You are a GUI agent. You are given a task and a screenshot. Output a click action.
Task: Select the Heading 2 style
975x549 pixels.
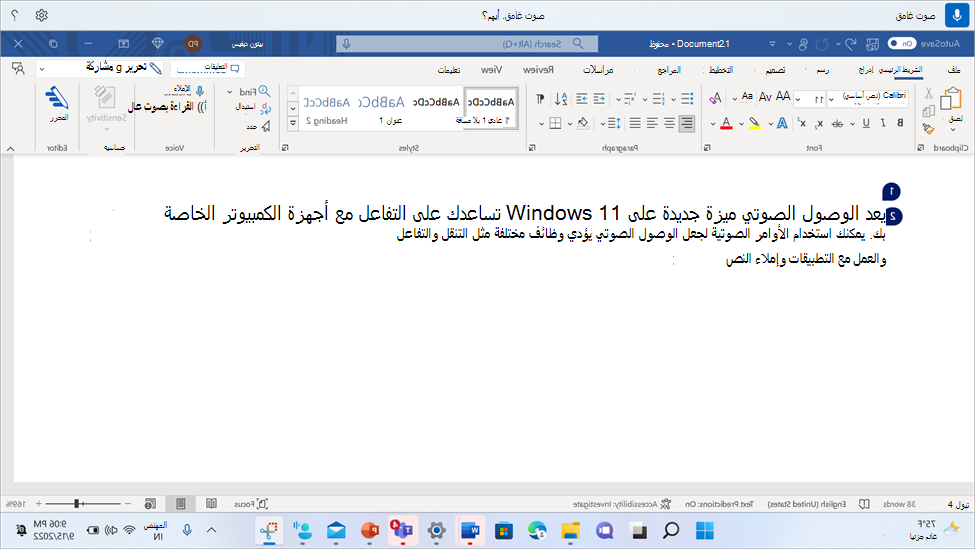coord(326,109)
